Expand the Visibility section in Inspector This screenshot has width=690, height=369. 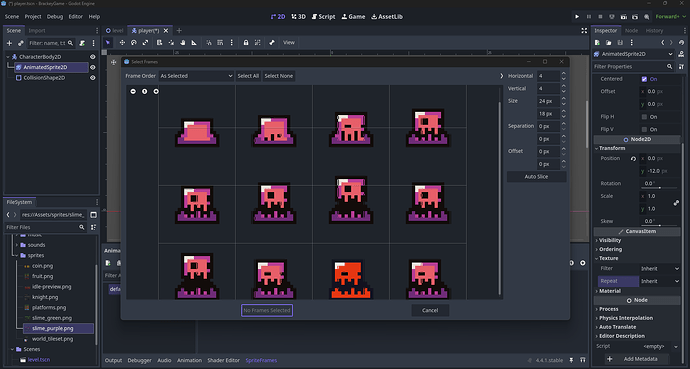click(610, 240)
